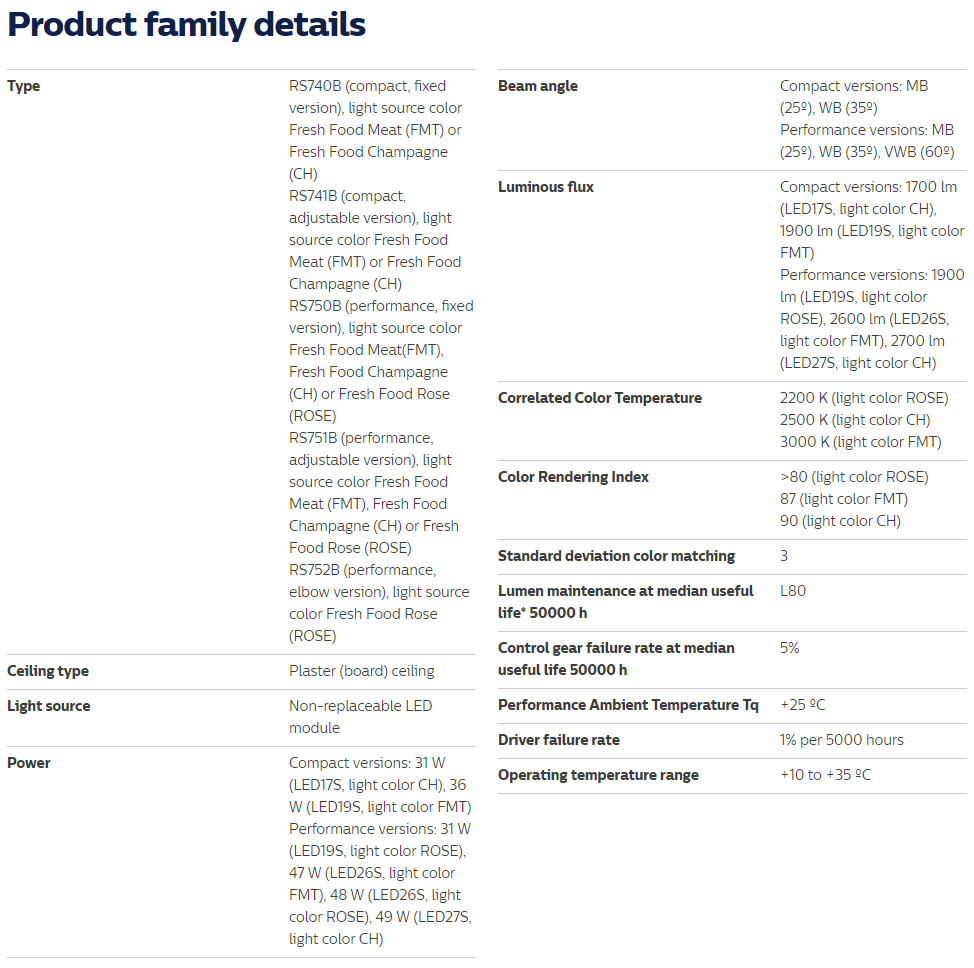Select the 2200 K (light color ROSE) value
The image size is (974, 968).
tap(864, 398)
